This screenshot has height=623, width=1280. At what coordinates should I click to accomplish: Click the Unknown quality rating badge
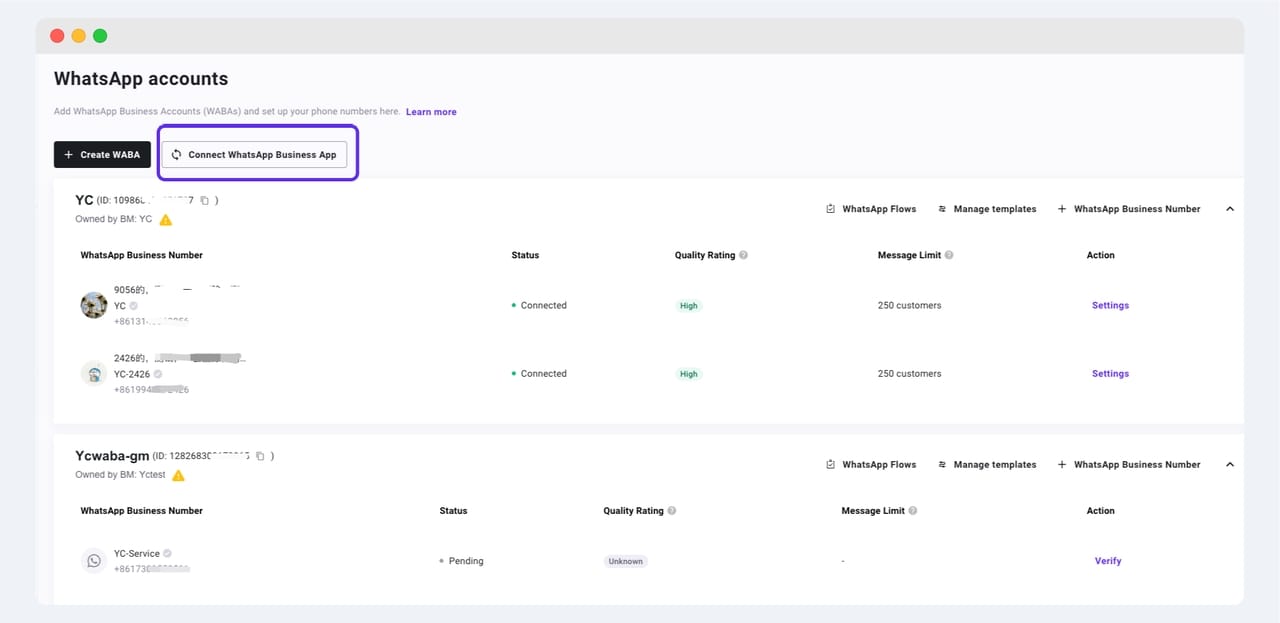[626, 561]
